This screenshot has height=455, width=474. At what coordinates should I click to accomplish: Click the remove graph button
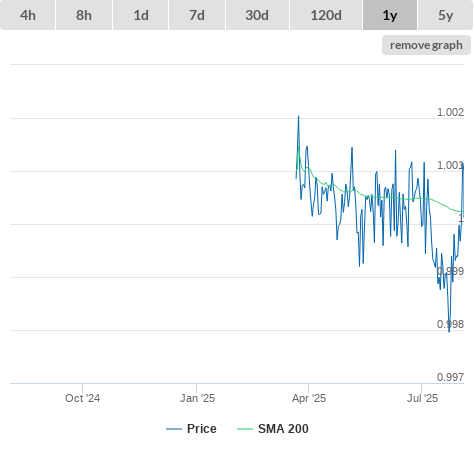(x=426, y=45)
